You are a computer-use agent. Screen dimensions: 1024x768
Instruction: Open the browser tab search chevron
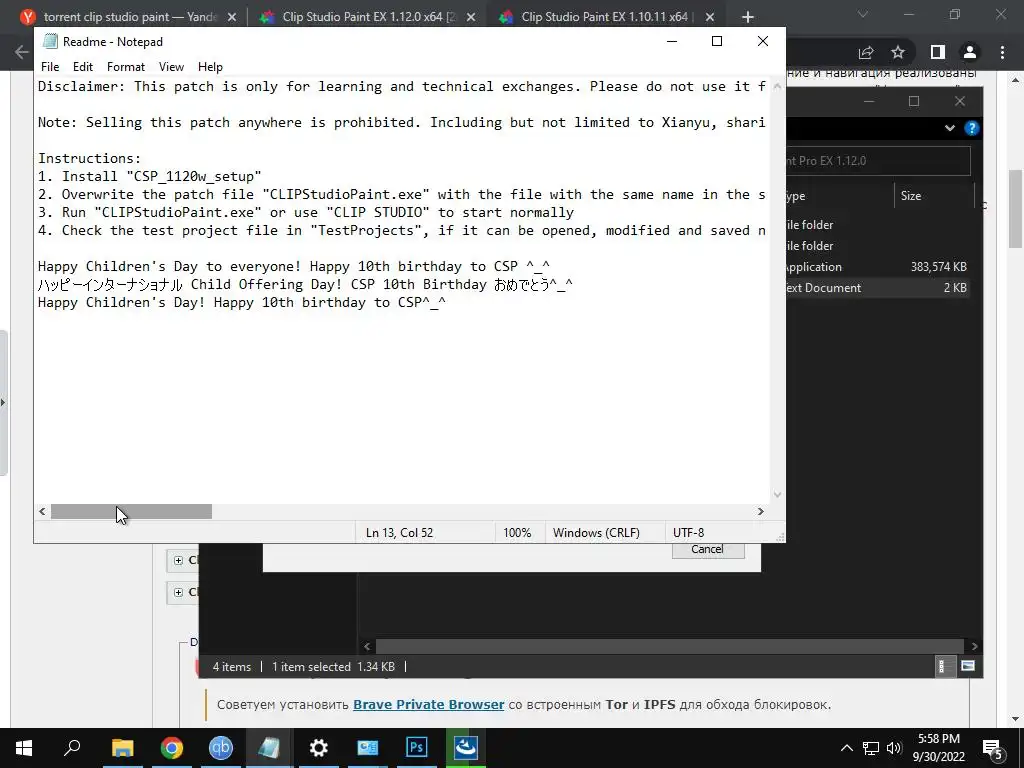863,14
